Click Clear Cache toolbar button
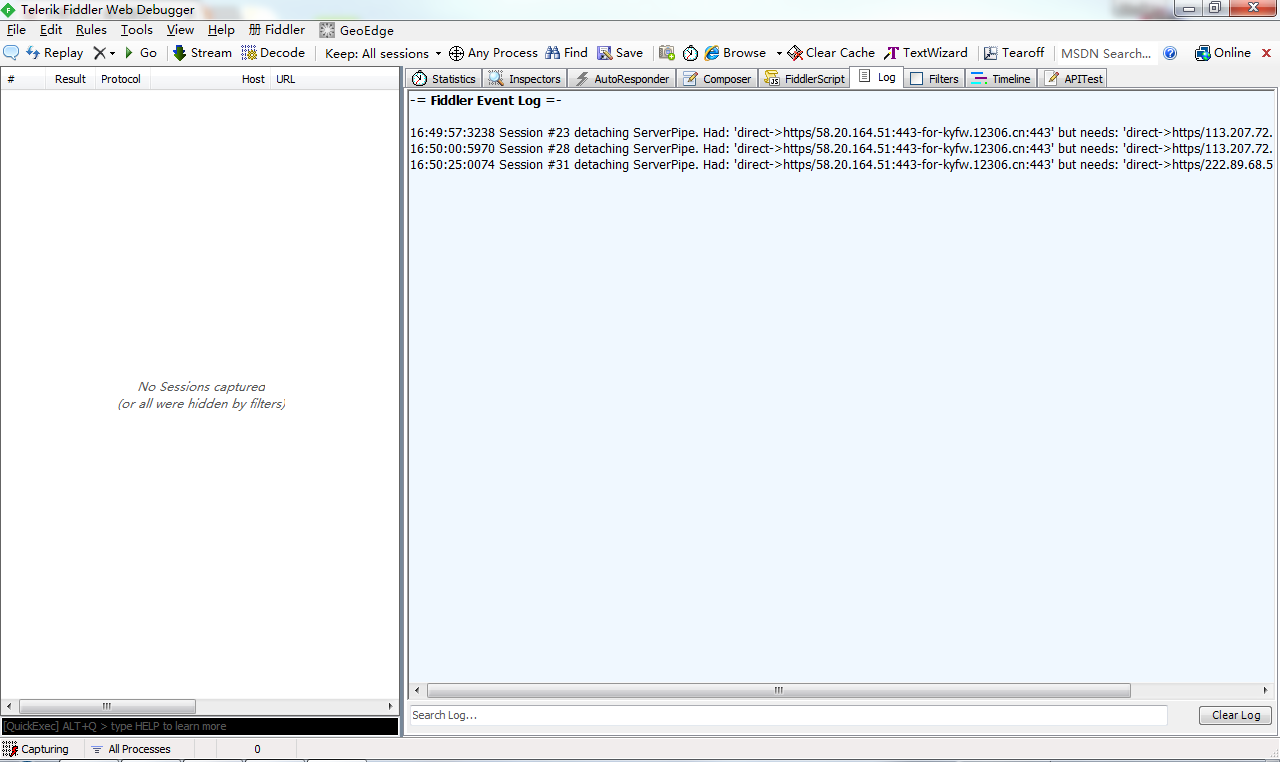 coord(831,53)
